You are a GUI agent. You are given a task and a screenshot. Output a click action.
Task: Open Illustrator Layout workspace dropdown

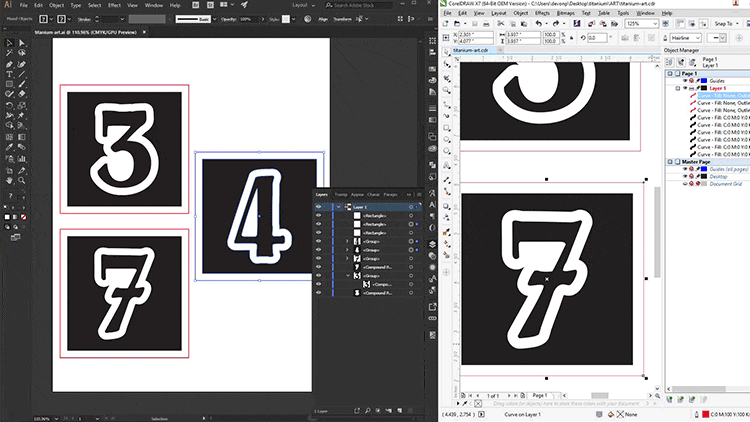click(303, 5)
